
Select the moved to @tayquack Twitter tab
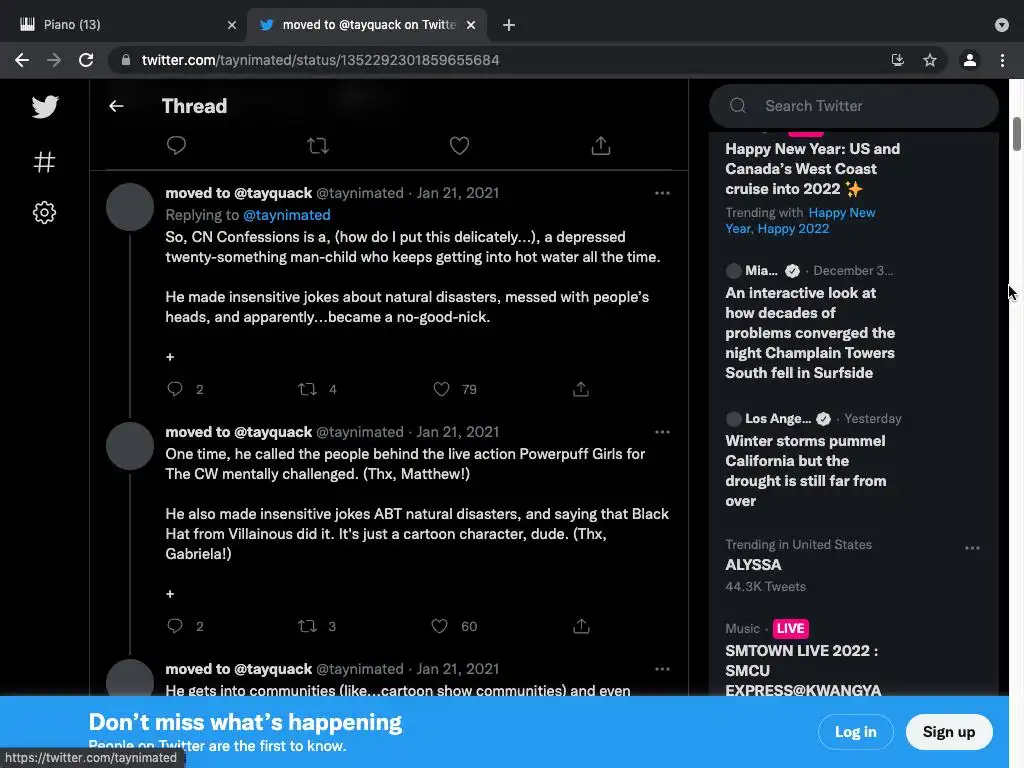pyautogui.click(x=368, y=25)
